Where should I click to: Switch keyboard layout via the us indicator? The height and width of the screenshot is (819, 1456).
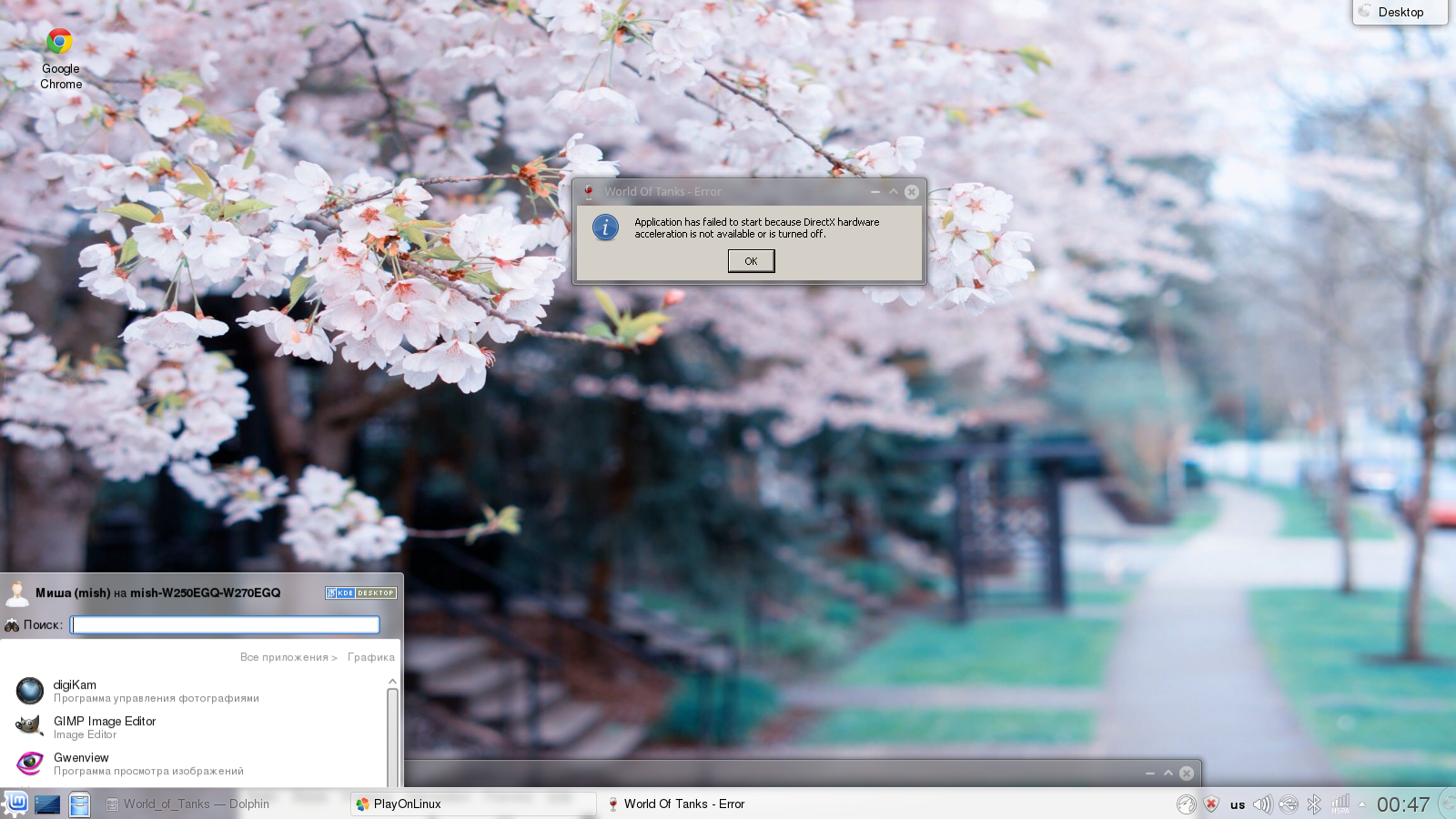(x=1238, y=804)
